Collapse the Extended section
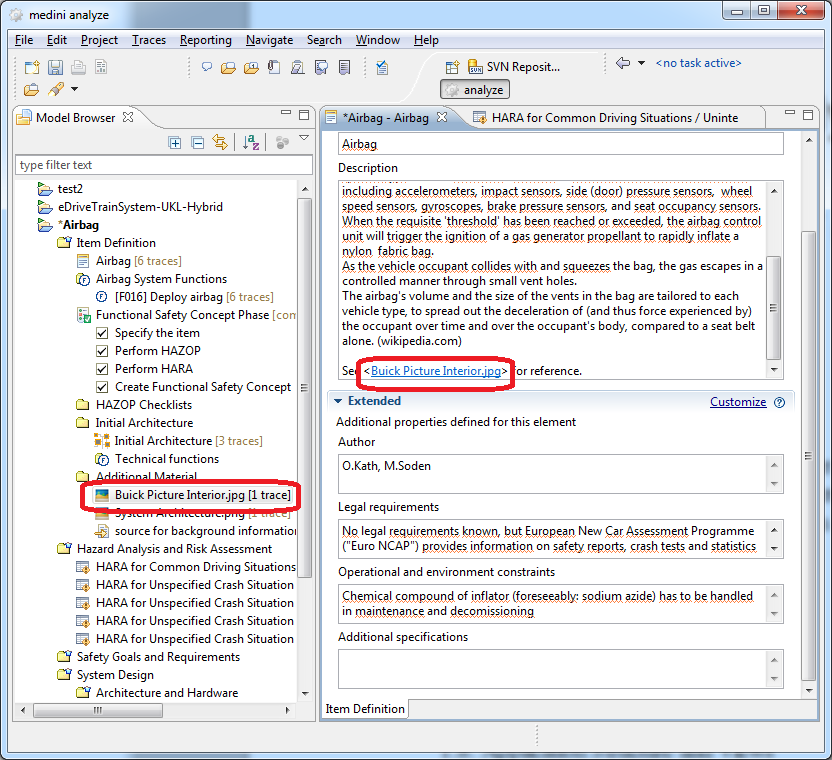The width and height of the screenshot is (832, 760). click(x=336, y=401)
